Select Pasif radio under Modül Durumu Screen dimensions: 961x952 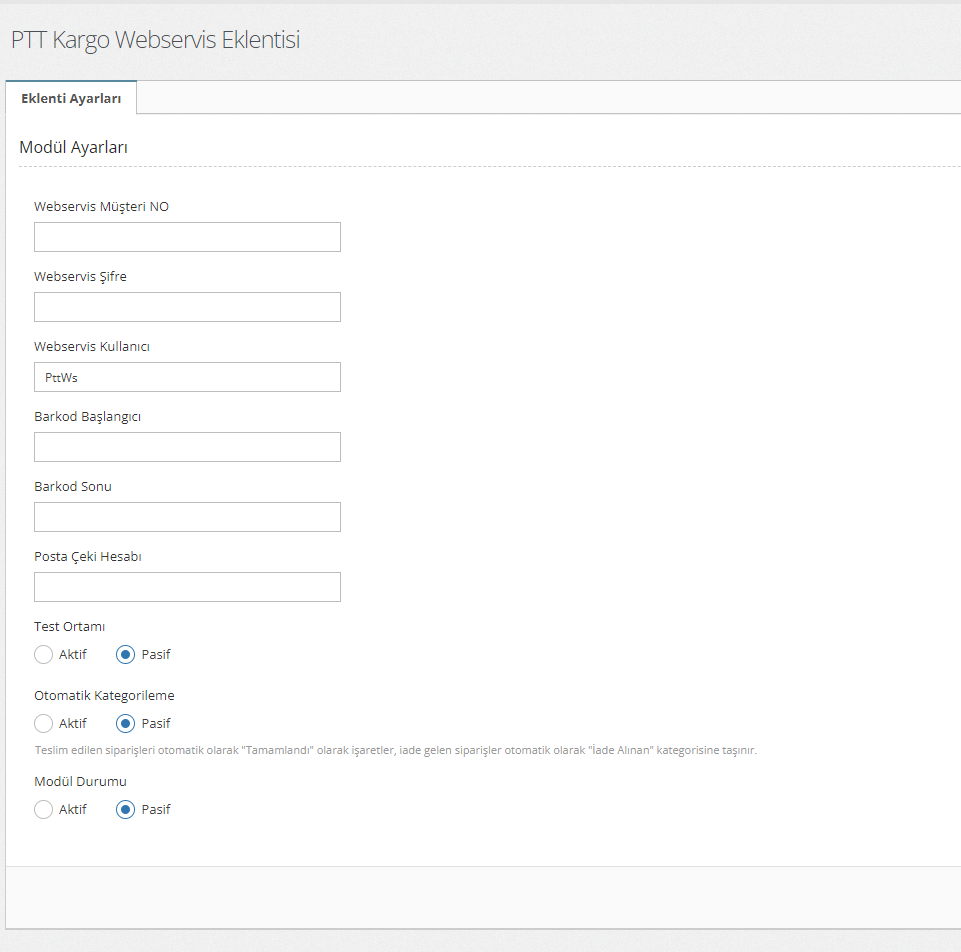126,810
